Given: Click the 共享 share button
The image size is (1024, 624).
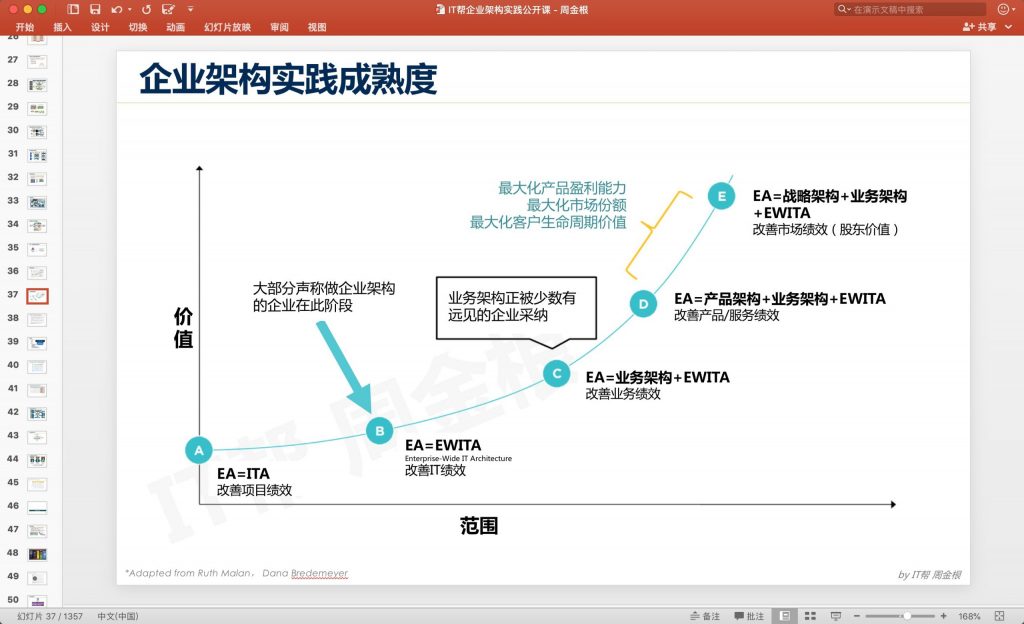Looking at the screenshot, I should (979, 27).
